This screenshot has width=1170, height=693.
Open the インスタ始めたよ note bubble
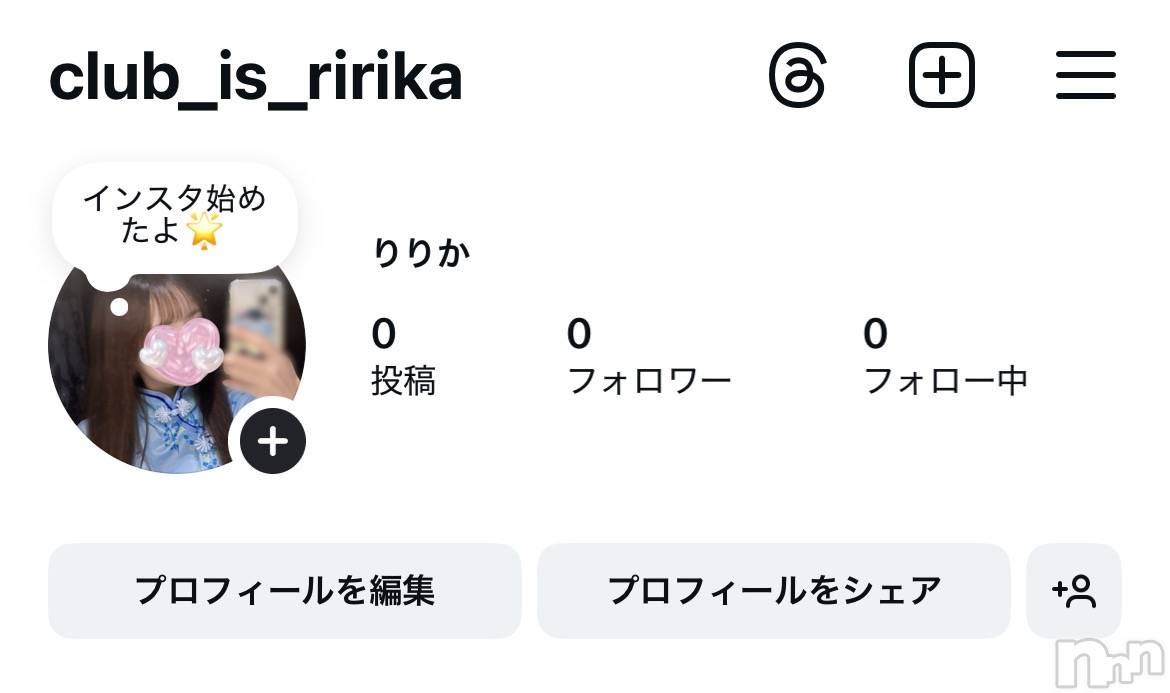tap(174, 215)
